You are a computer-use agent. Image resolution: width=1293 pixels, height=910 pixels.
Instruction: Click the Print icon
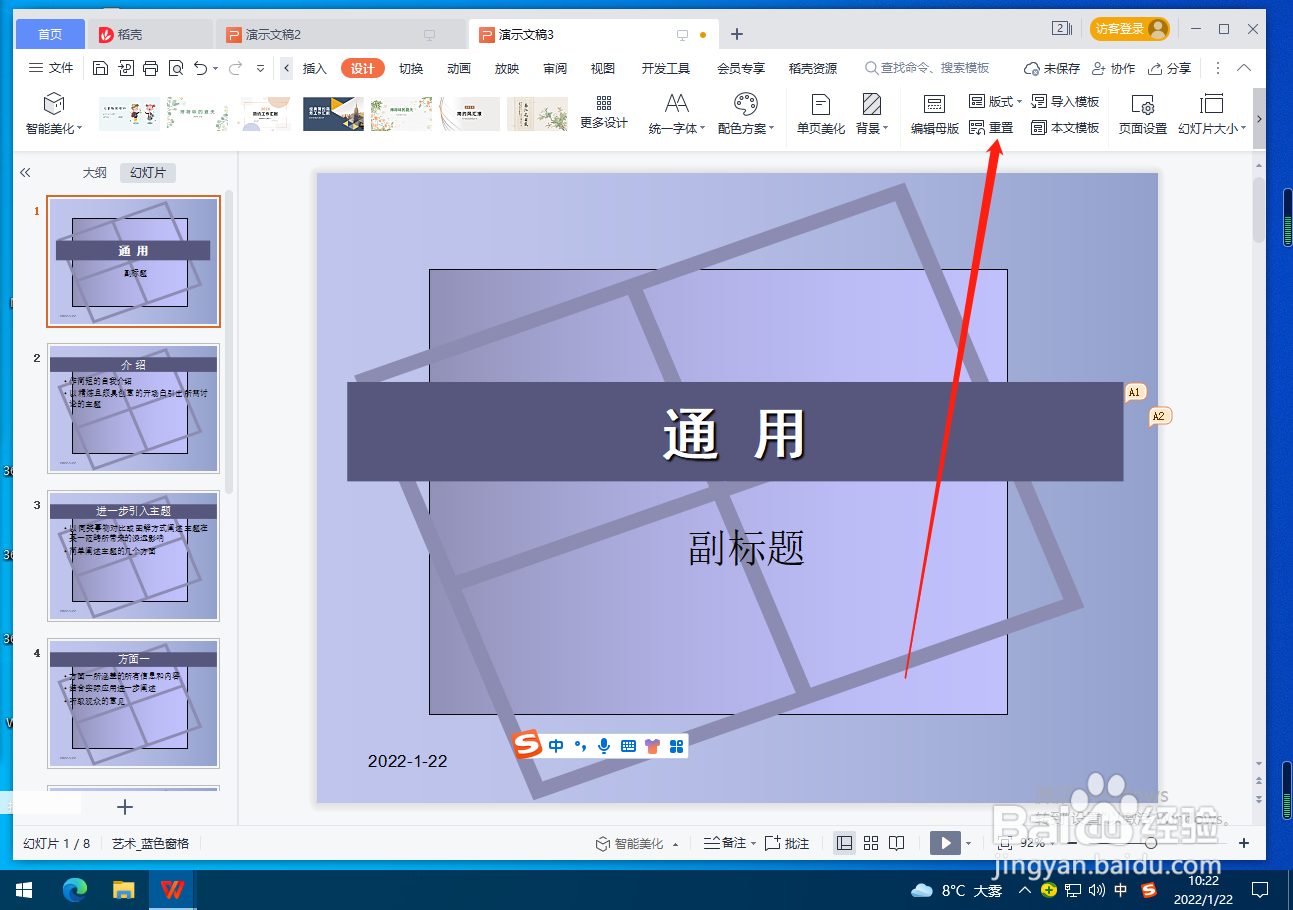(x=151, y=68)
